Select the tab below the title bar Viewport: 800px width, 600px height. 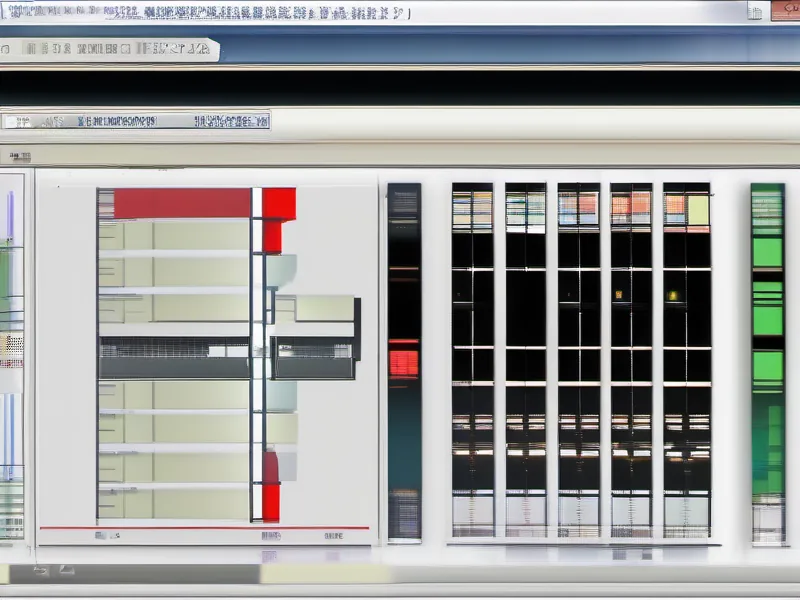pos(108,49)
